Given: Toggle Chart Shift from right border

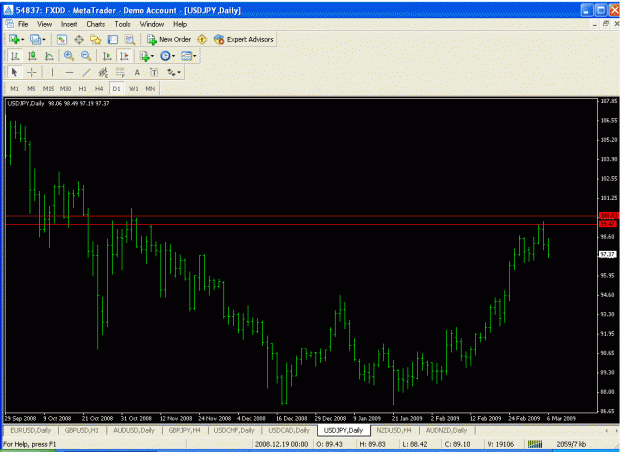Looking at the screenshot, I should tap(124, 56).
